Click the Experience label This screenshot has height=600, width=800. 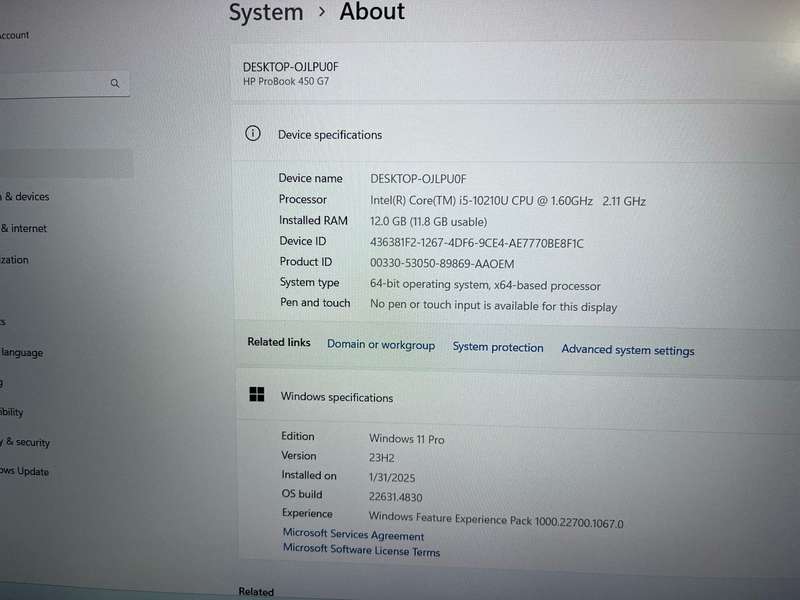tap(307, 513)
